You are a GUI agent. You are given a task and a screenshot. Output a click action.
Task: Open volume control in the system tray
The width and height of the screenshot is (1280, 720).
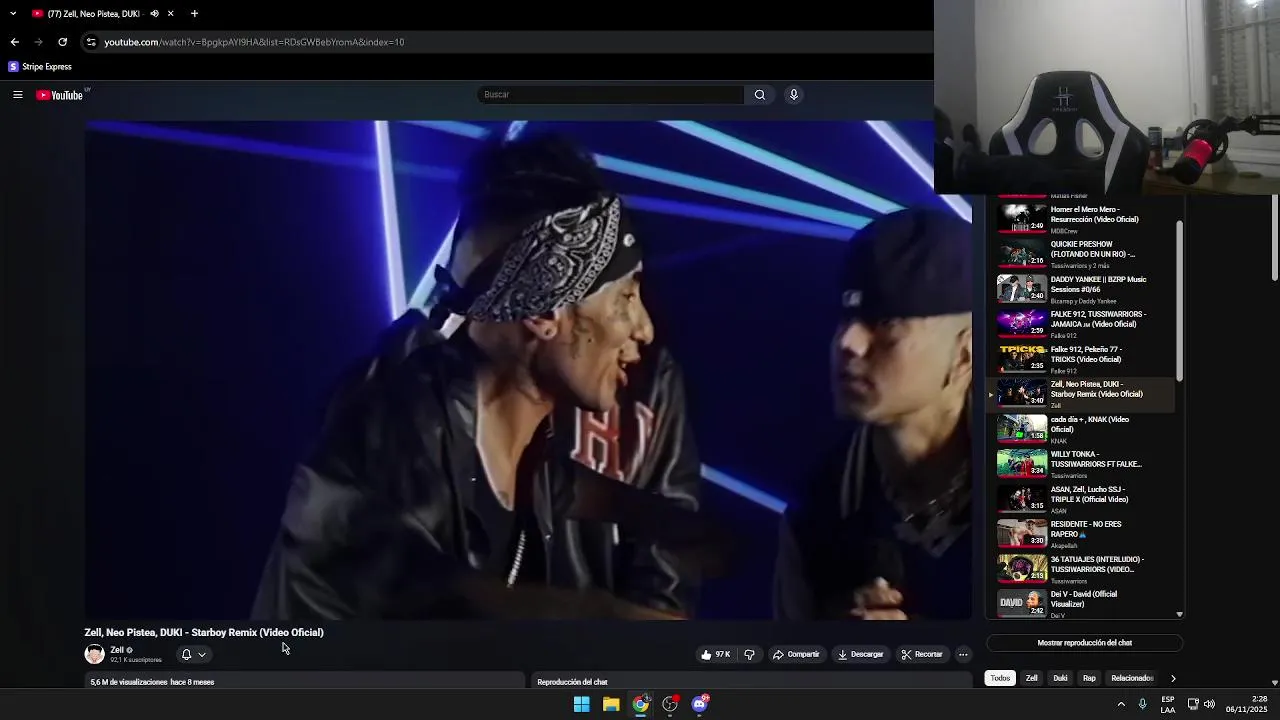point(1209,704)
